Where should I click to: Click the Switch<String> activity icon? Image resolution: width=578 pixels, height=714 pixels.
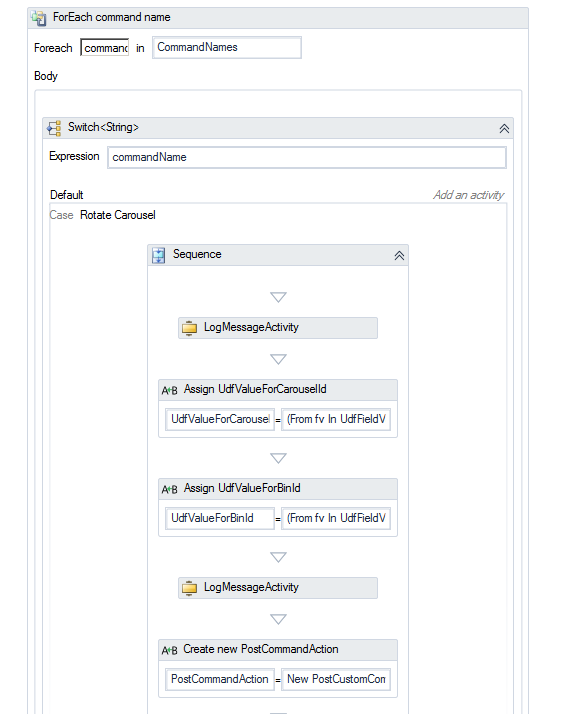coord(54,128)
